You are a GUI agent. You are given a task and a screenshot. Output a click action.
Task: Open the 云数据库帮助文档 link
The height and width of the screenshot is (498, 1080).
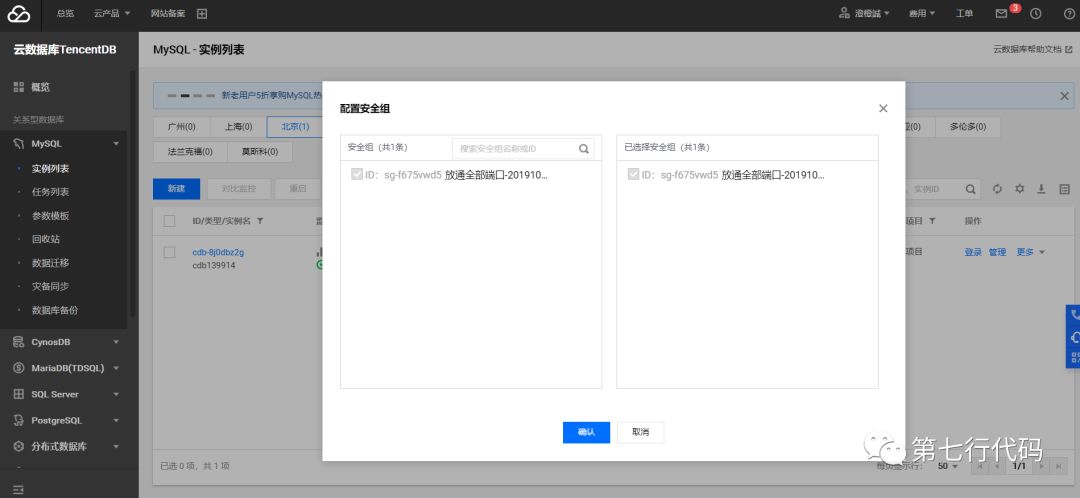point(1032,50)
